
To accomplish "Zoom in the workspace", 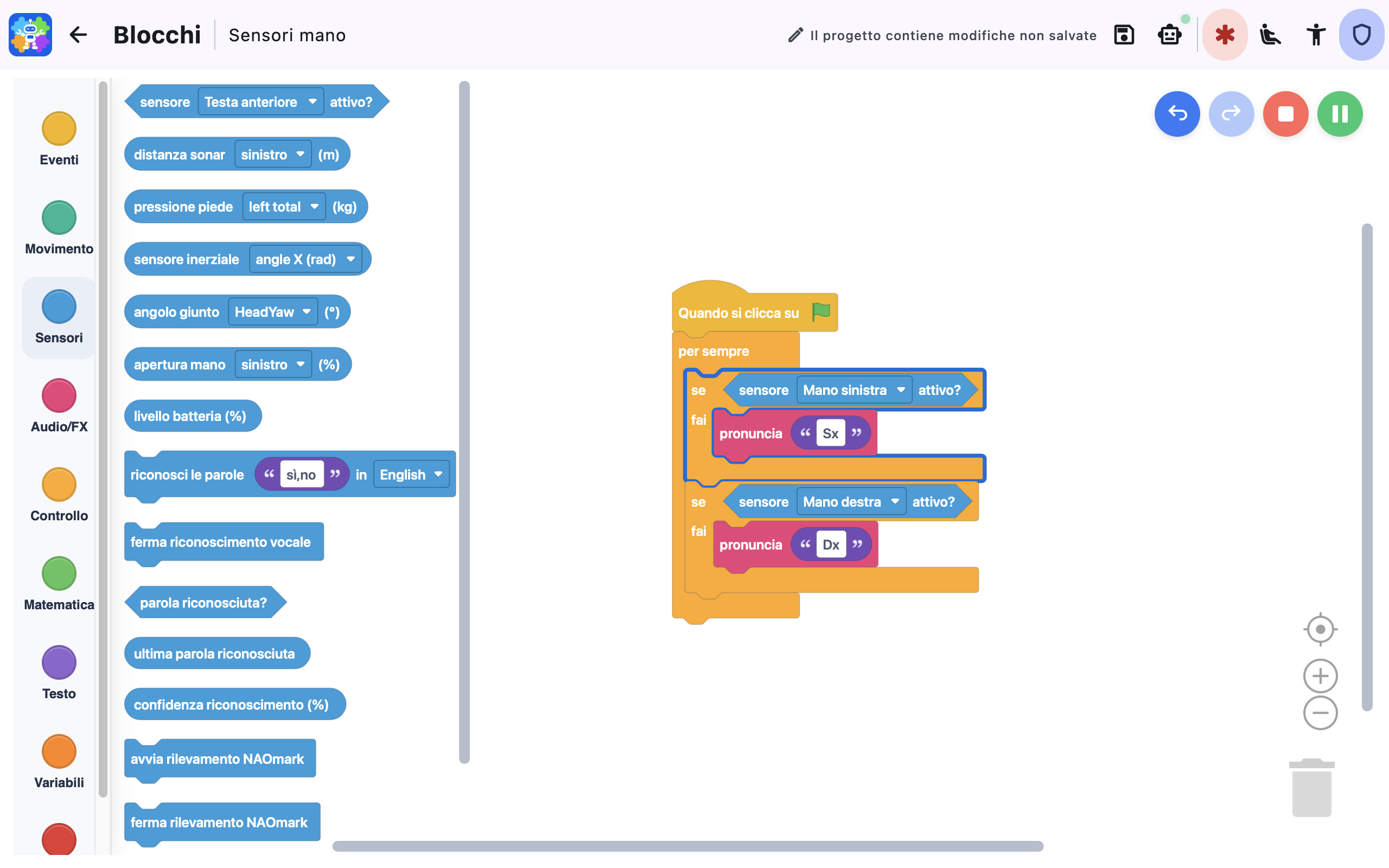I will (1320, 676).
